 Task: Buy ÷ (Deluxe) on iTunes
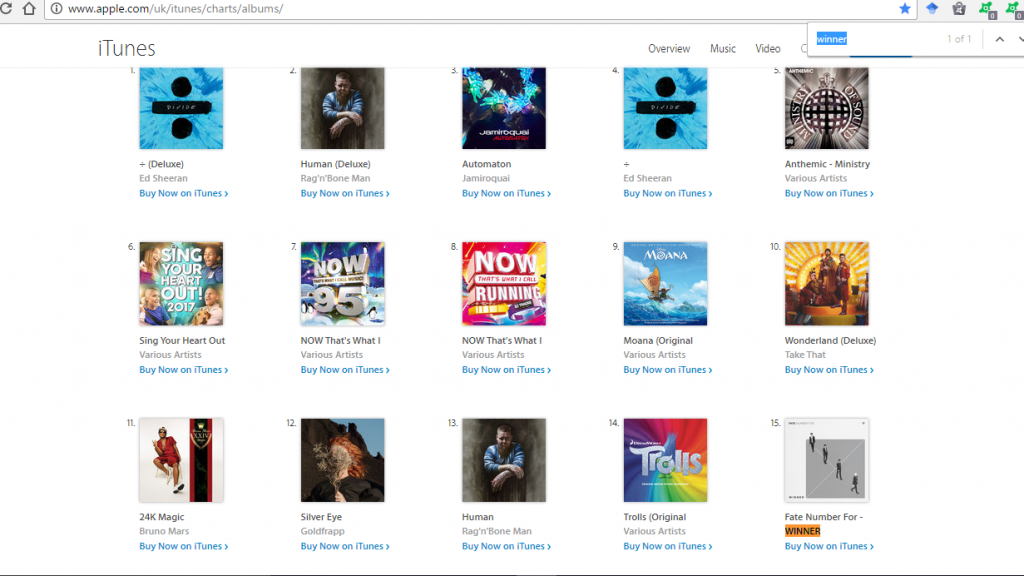(x=184, y=193)
